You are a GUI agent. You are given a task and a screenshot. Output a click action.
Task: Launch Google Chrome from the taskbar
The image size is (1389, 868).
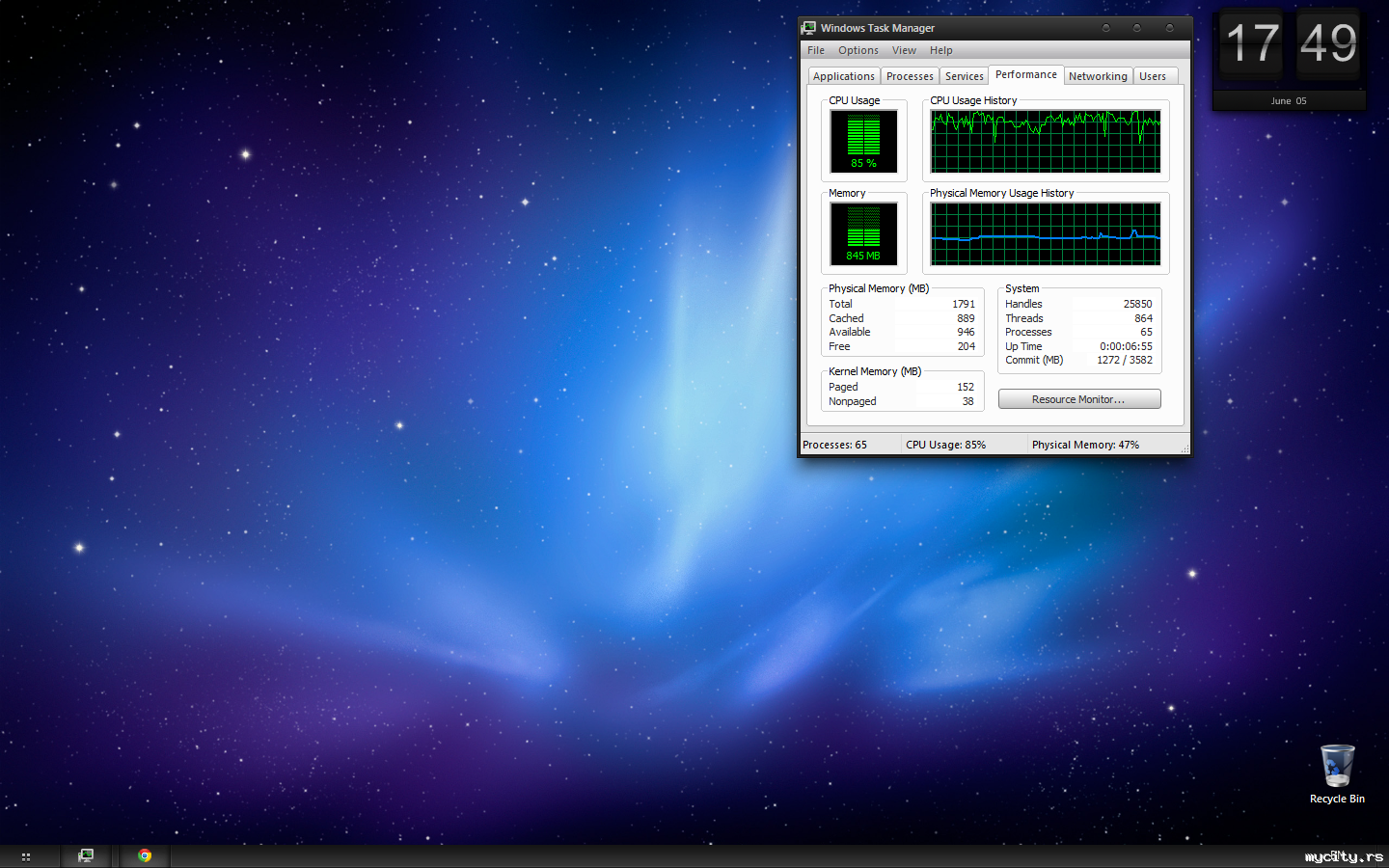click(x=145, y=855)
